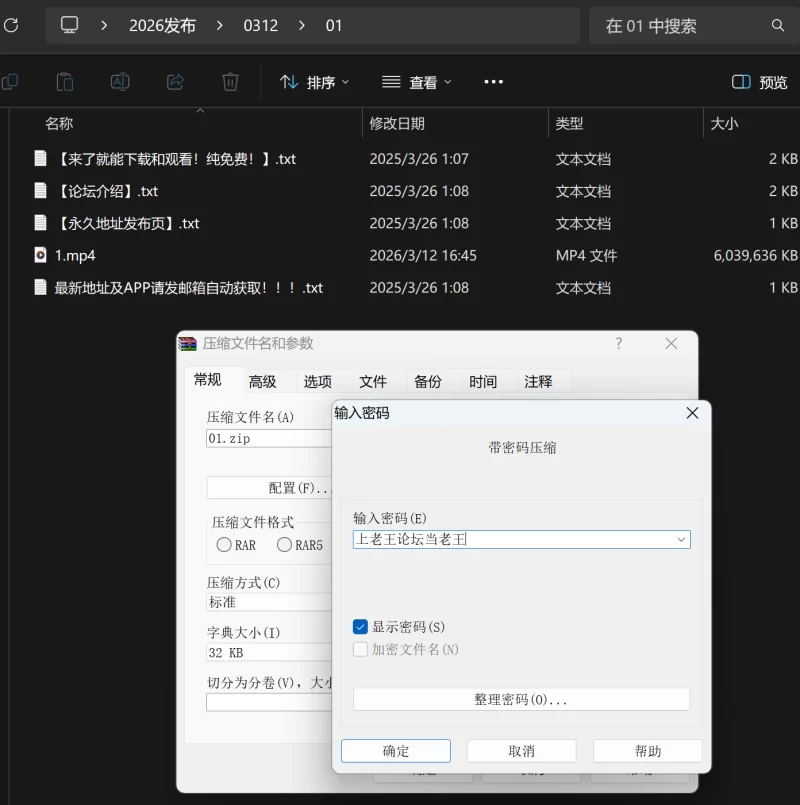Image resolution: width=800 pixels, height=805 pixels.
Task: Expand the password field dropdown arrow
Action: coord(681,540)
